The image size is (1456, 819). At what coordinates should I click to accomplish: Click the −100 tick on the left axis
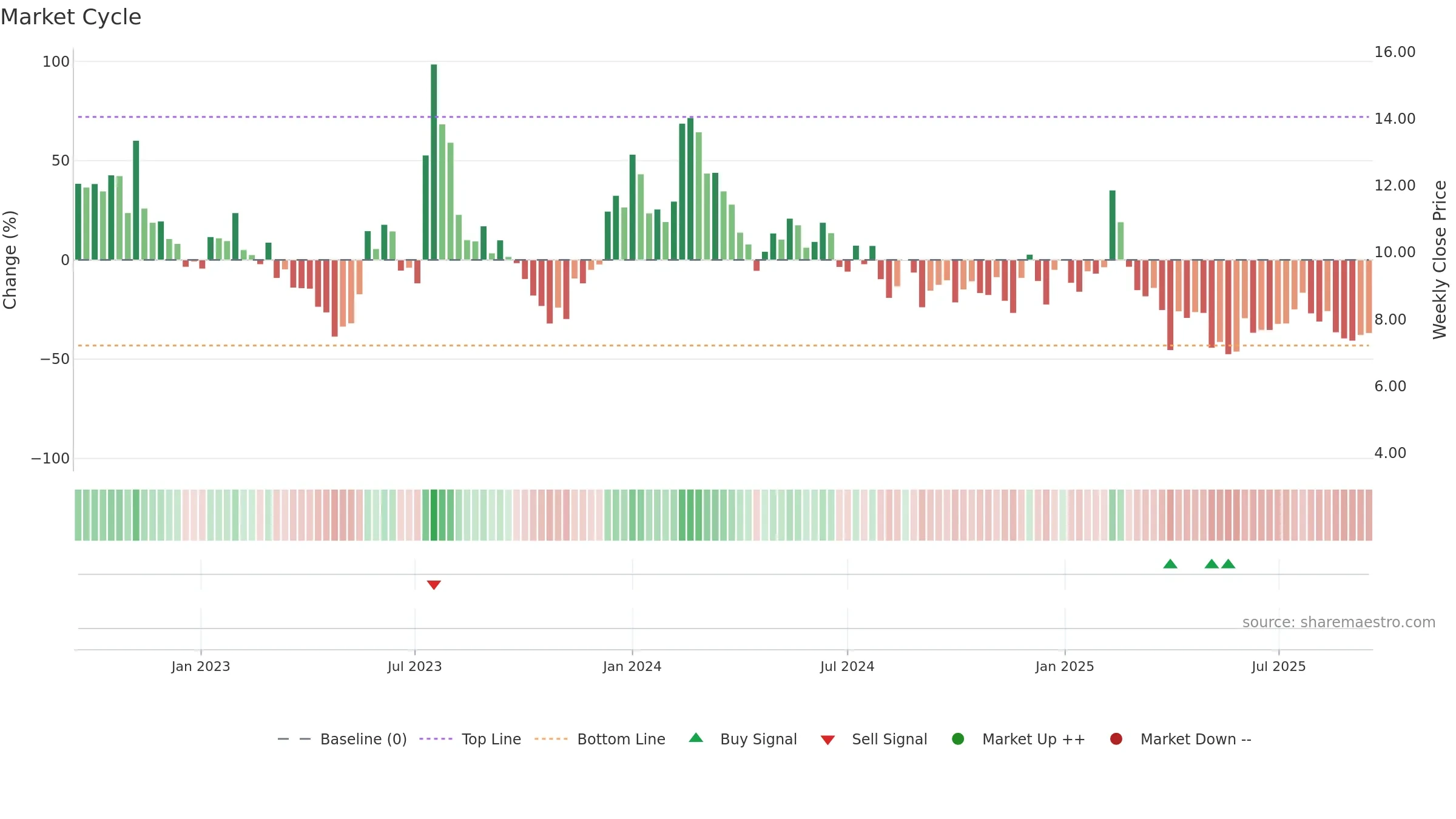(x=50, y=459)
